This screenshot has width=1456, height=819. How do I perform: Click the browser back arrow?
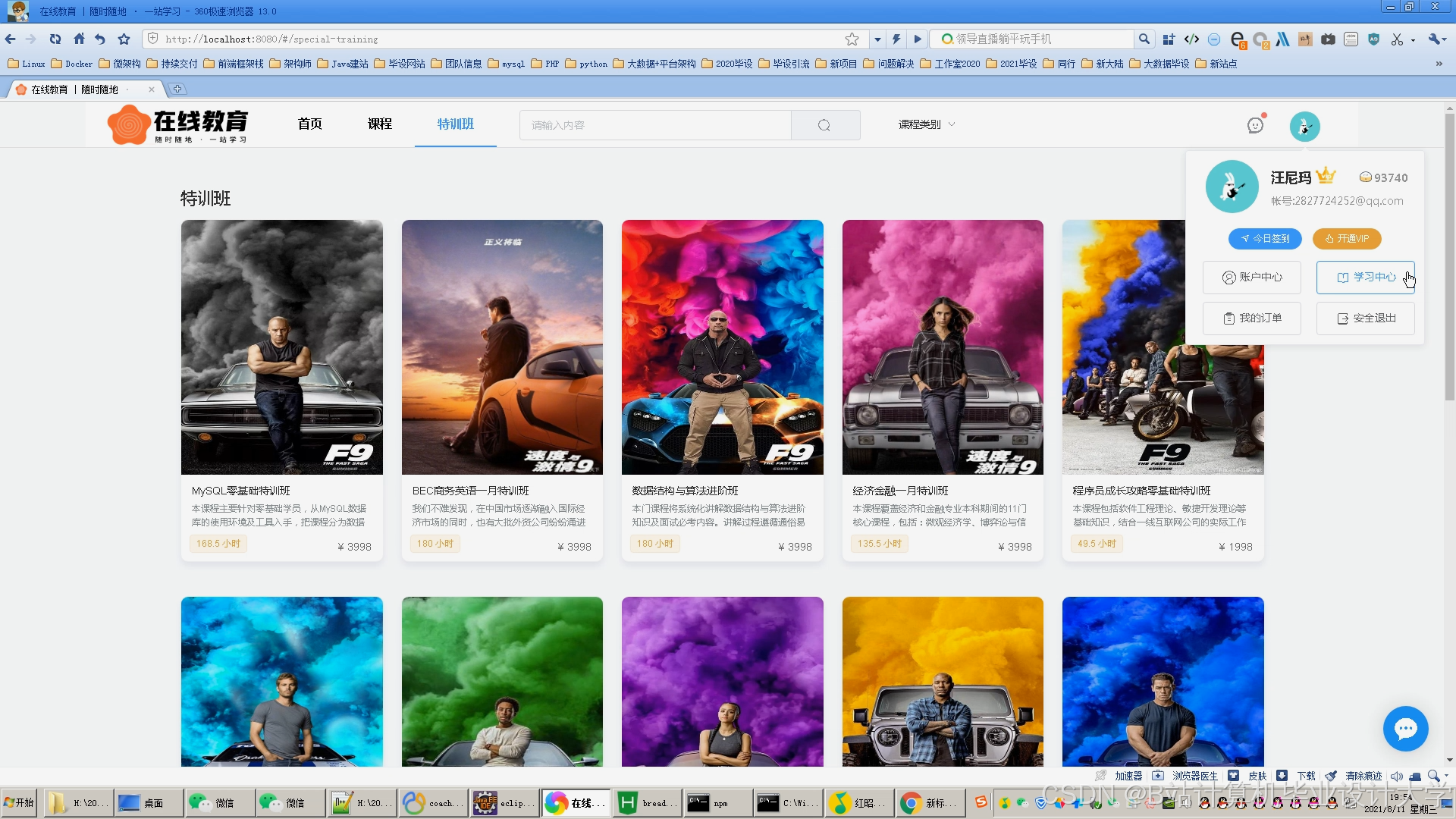[11, 39]
